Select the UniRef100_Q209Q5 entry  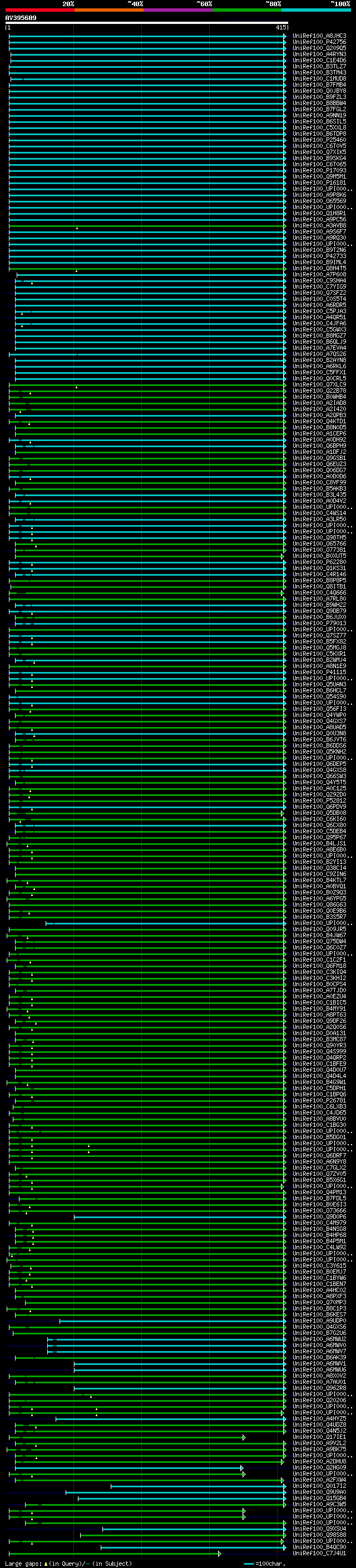[x=319, y=48]
